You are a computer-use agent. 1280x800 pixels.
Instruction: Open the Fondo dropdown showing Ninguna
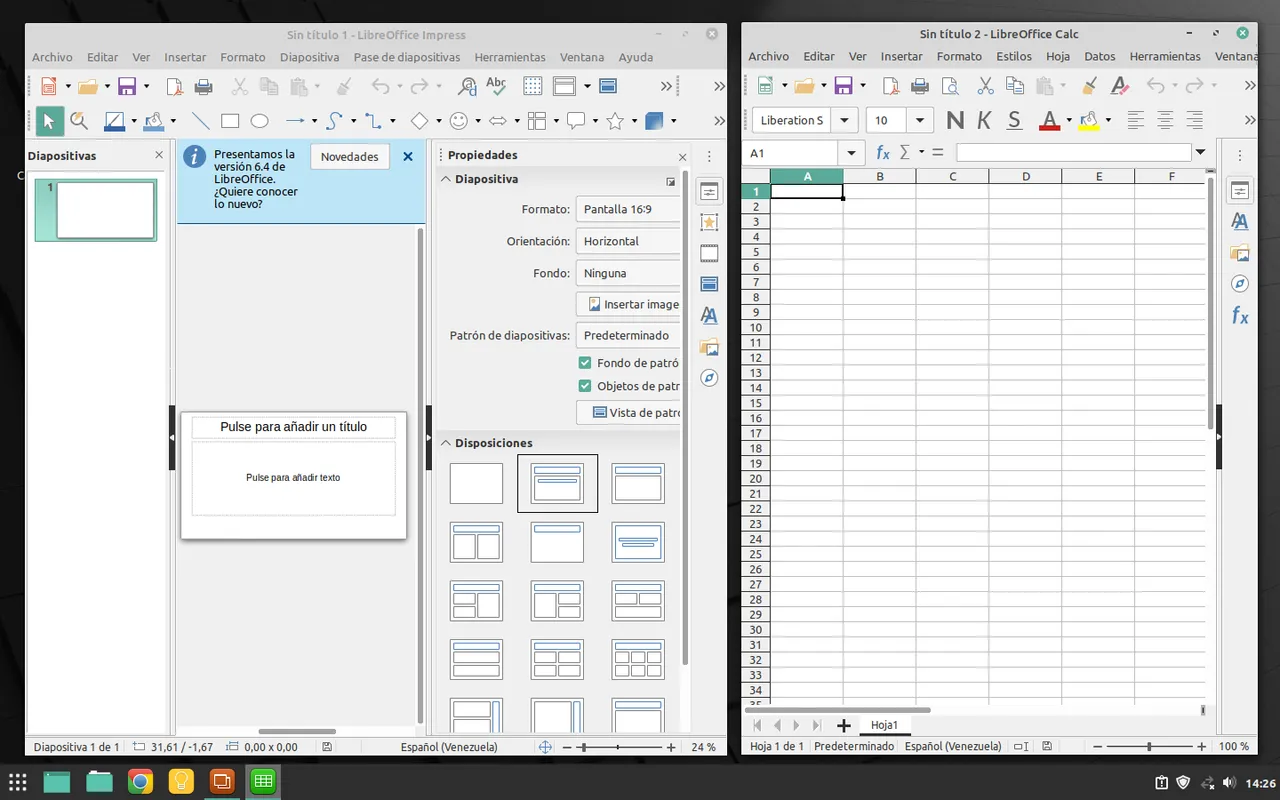point(628,273)
